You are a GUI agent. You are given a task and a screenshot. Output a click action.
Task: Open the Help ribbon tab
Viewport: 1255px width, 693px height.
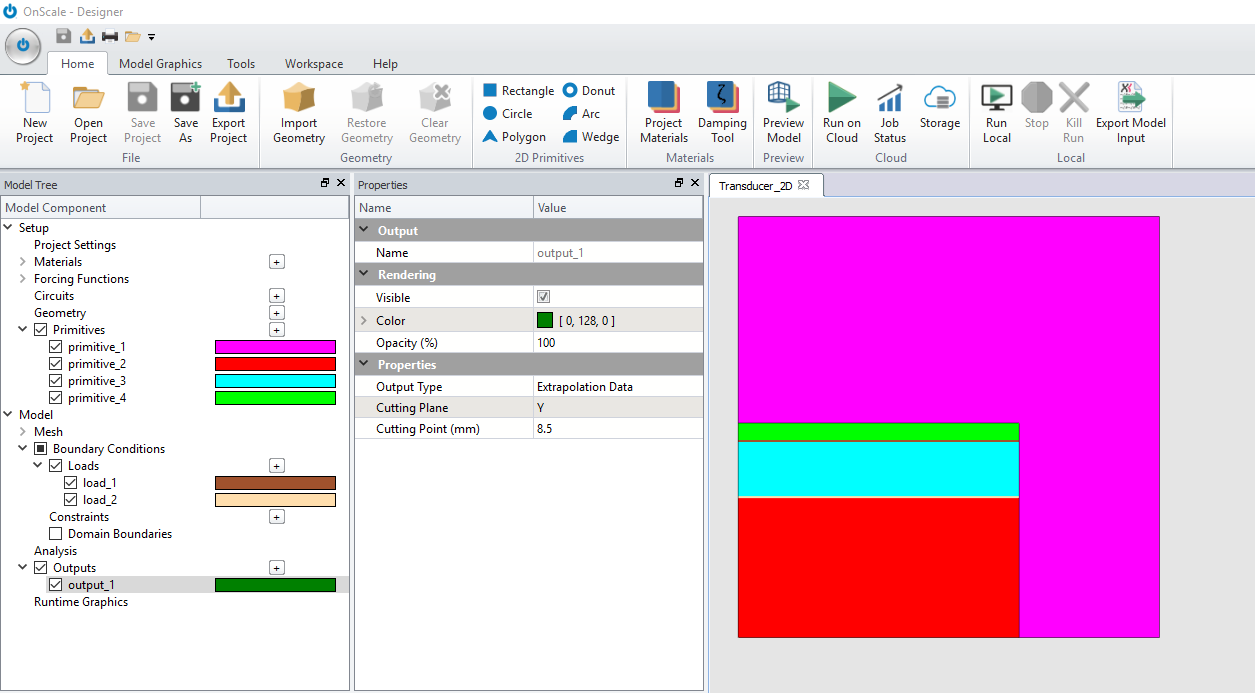(x=385, y=64)
